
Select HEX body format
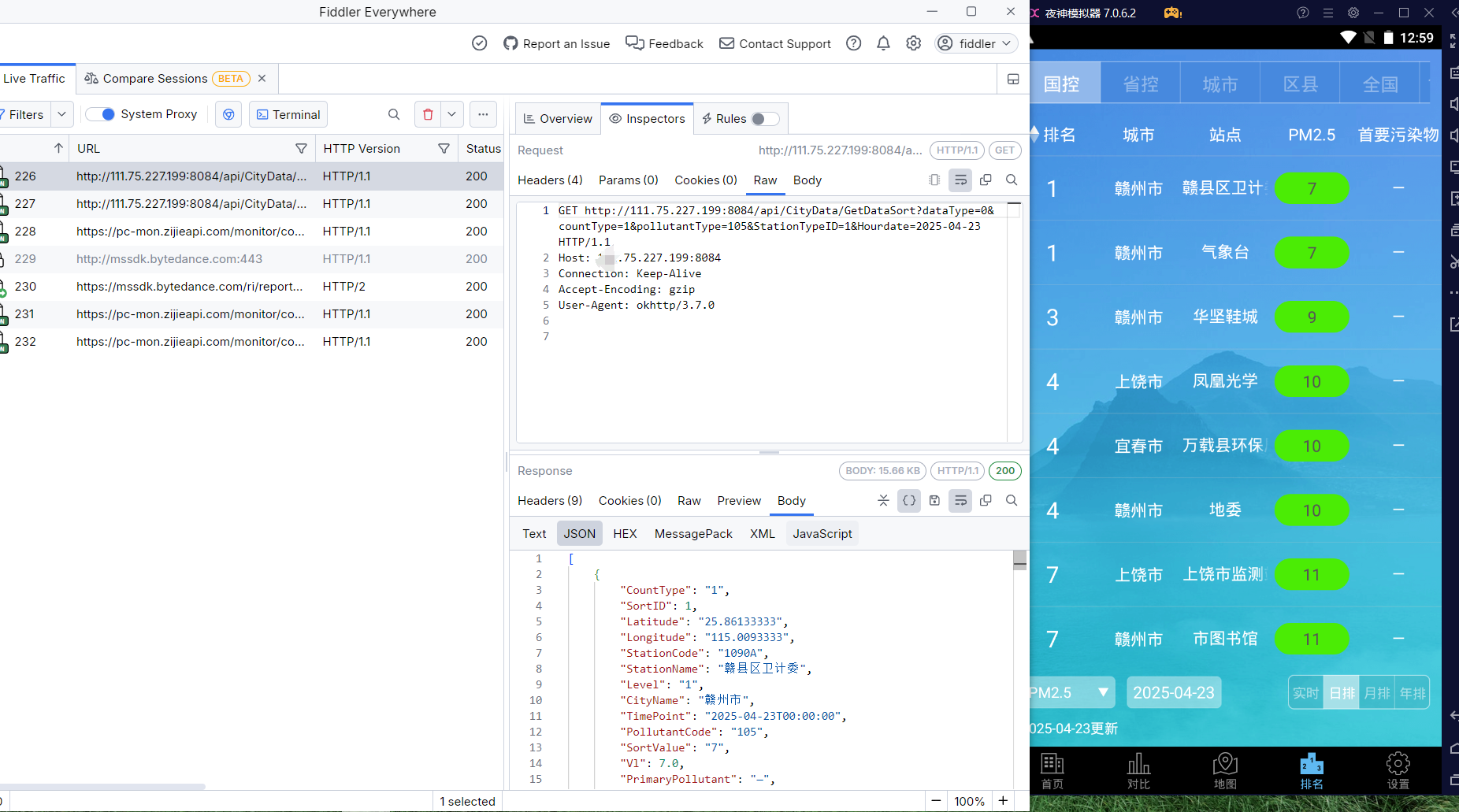tap(625, 534)
